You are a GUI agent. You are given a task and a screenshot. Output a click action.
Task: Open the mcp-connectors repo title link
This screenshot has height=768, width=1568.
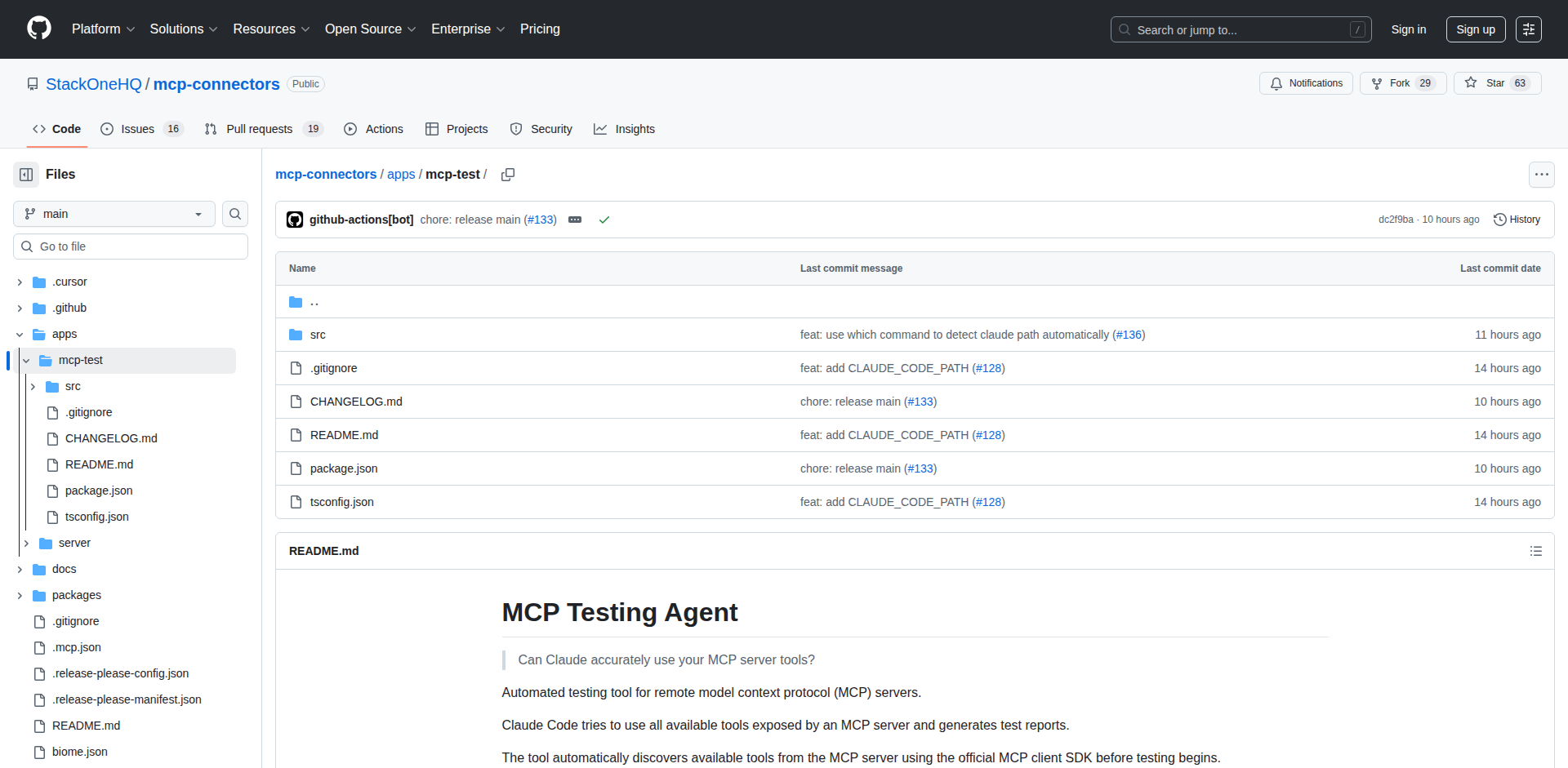pyautogui.click(x=216, y=84)
